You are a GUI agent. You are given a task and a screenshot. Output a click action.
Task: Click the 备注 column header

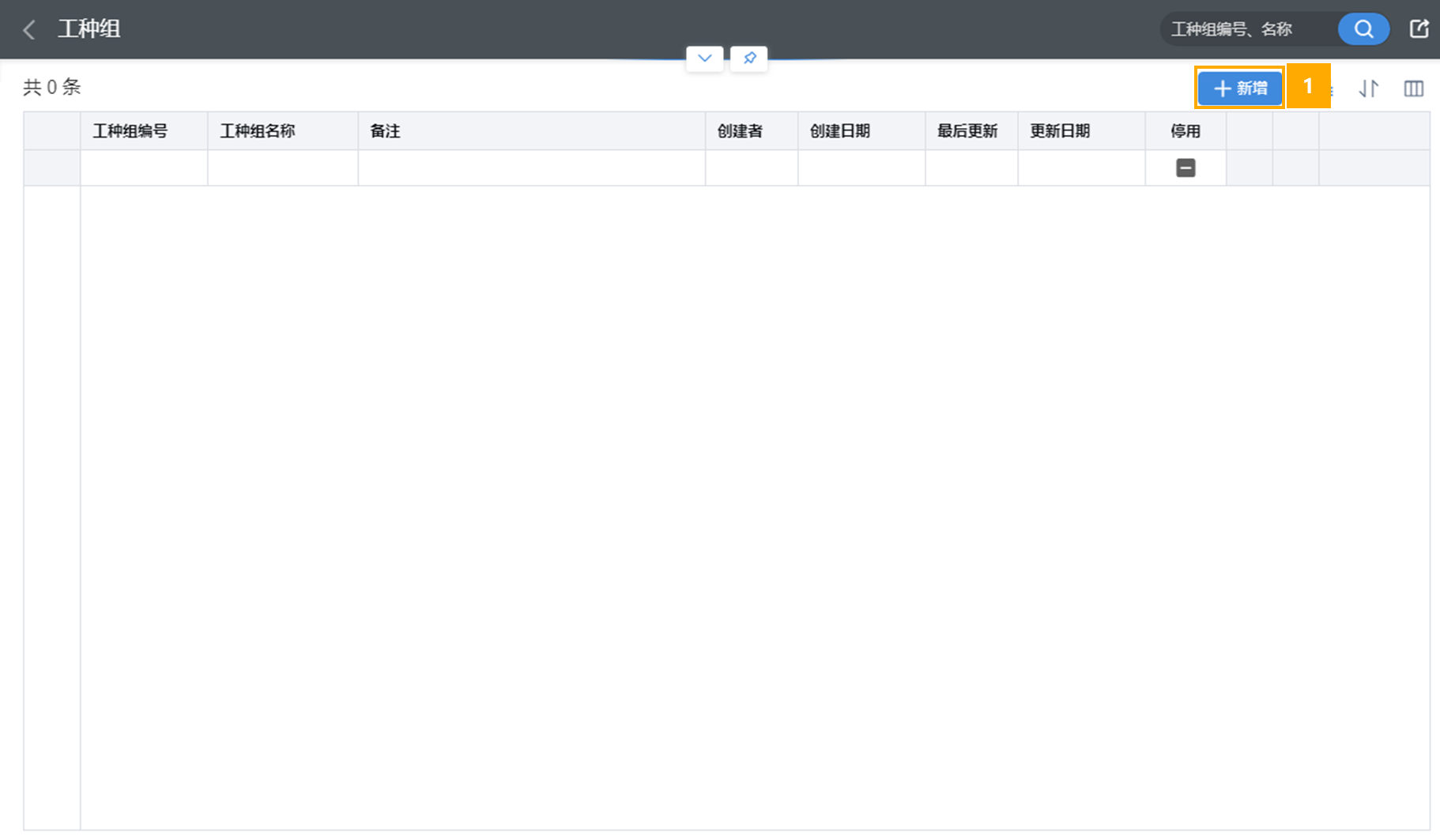(385, 131)
